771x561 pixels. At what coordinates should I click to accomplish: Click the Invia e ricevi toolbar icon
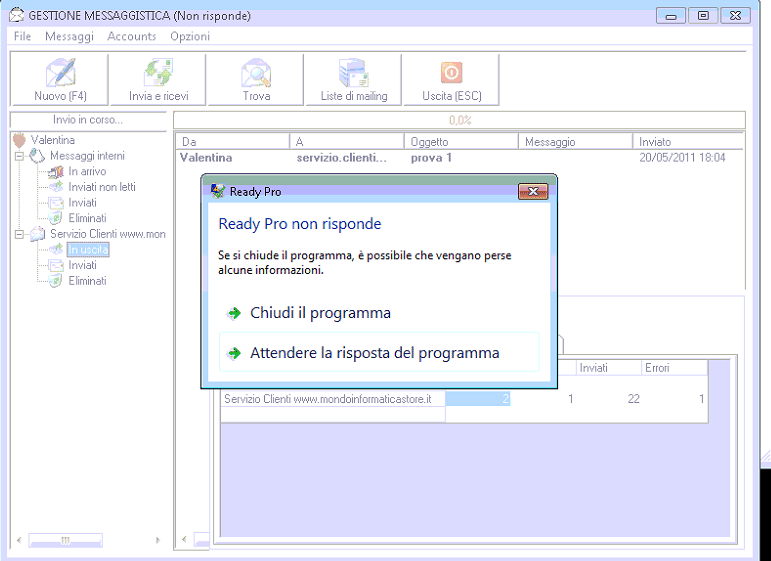(158, 72)
